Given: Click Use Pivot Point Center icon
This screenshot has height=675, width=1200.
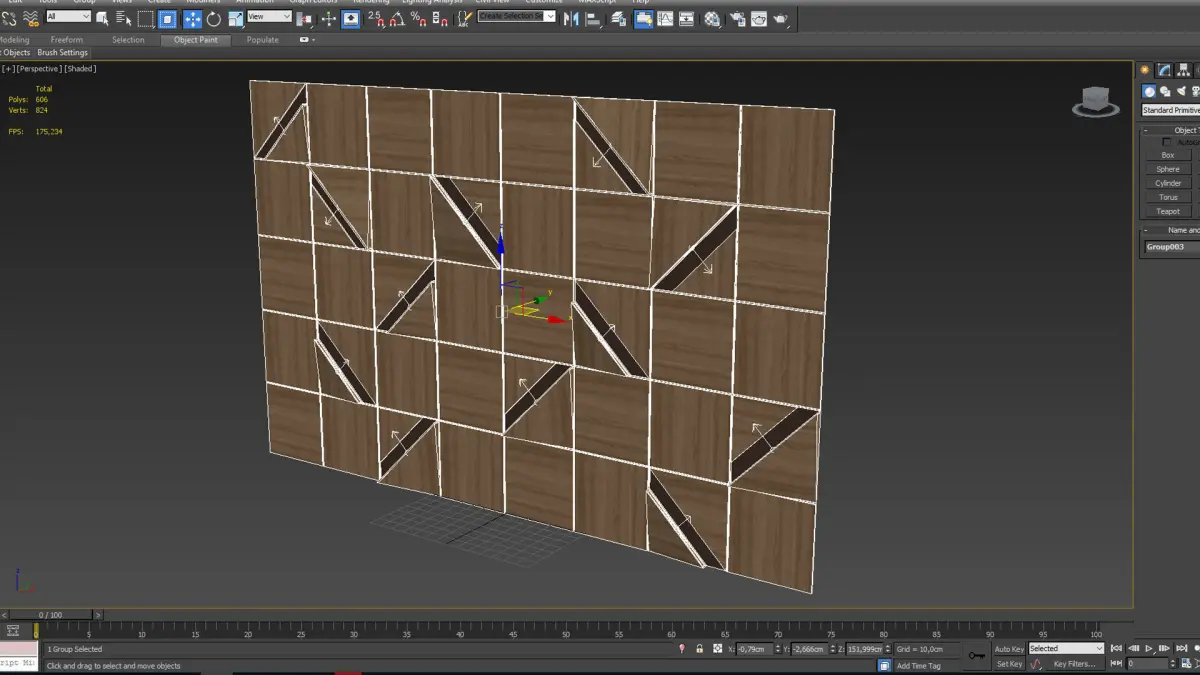Looking at the screenshot, I should coord(305,18).
